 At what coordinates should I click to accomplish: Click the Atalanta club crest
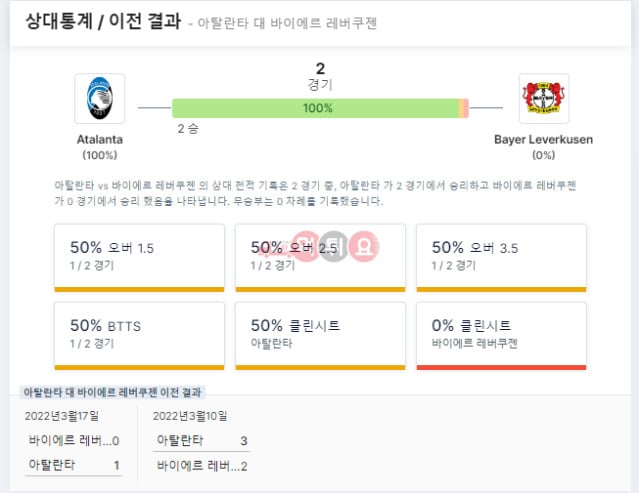(100, 98)
